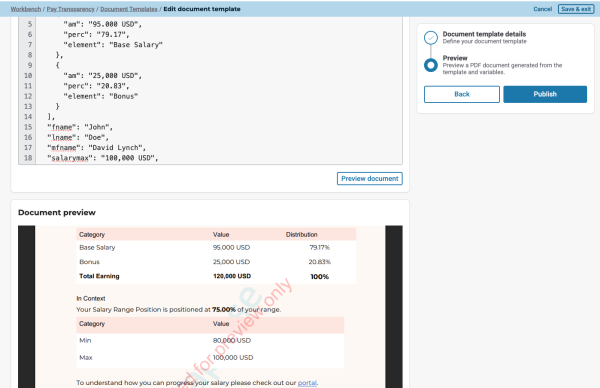Screen dimensions: 600x388
Task: Select the Document template details step icon
Action: [431, 38]
